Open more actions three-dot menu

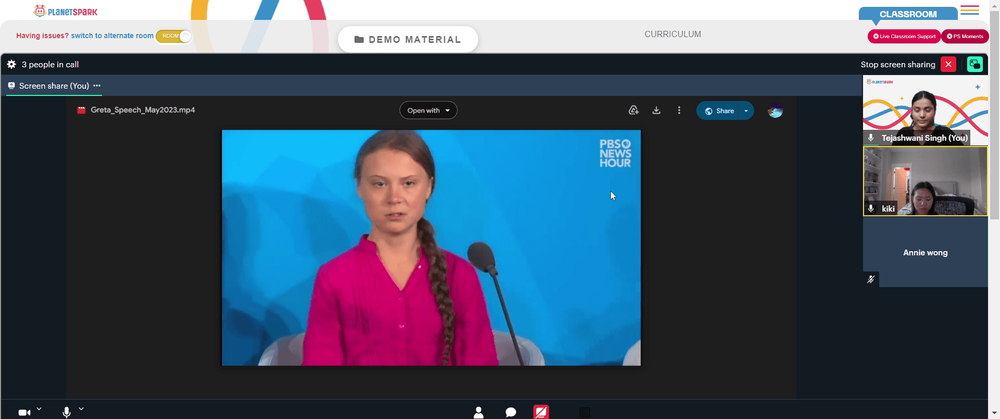coord(679,110)
